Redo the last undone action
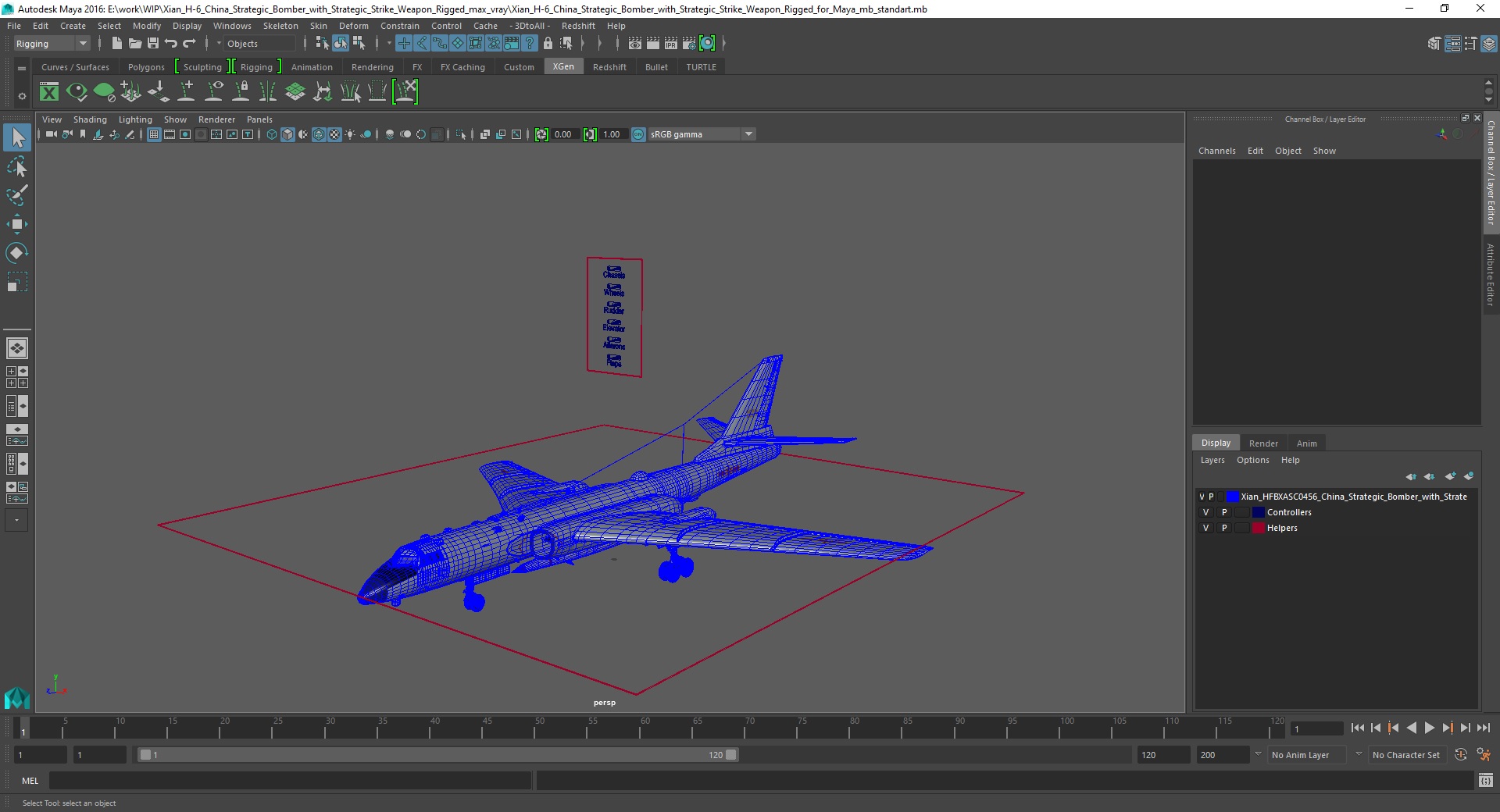The height and width of the screenshot is (812, 1500). tap(189, 44)
